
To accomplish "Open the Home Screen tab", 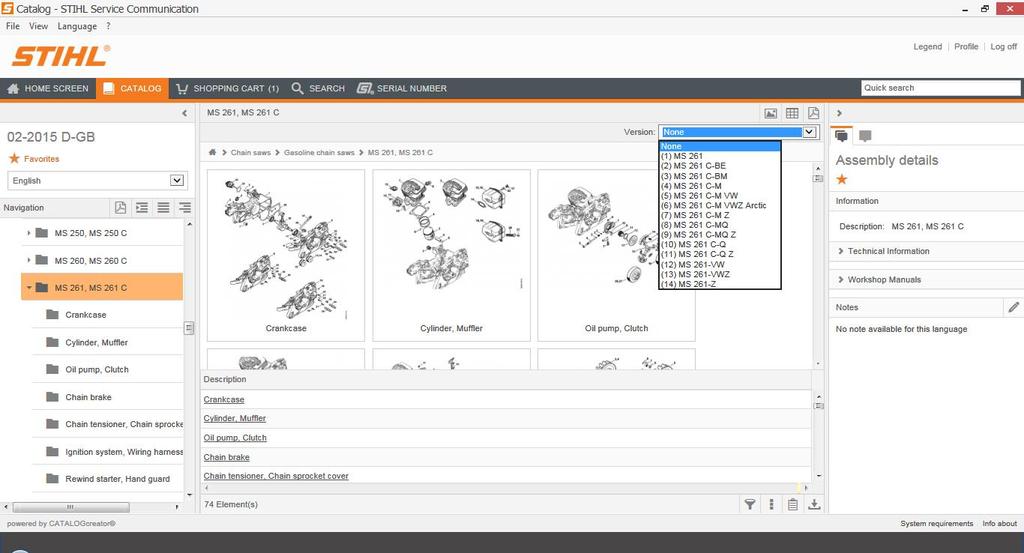I will click(x=48, y=88).
